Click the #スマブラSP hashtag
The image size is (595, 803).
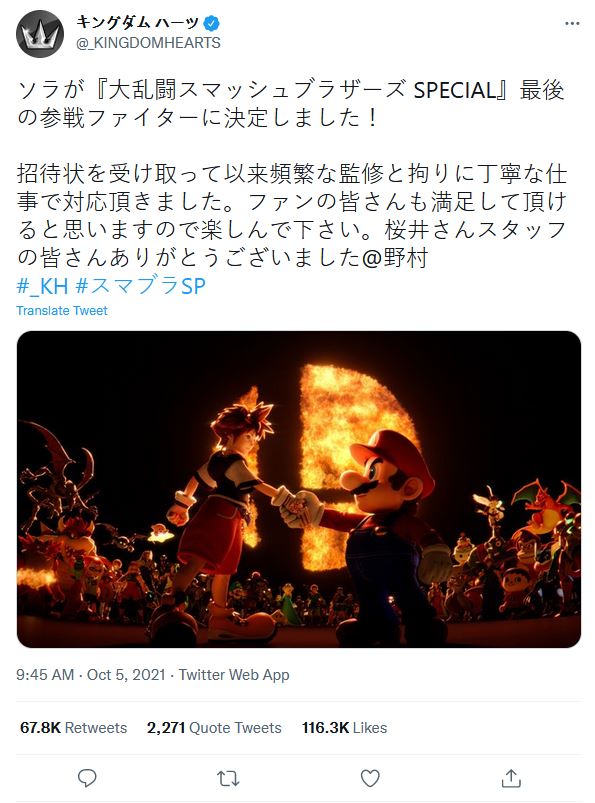(140, 286)
